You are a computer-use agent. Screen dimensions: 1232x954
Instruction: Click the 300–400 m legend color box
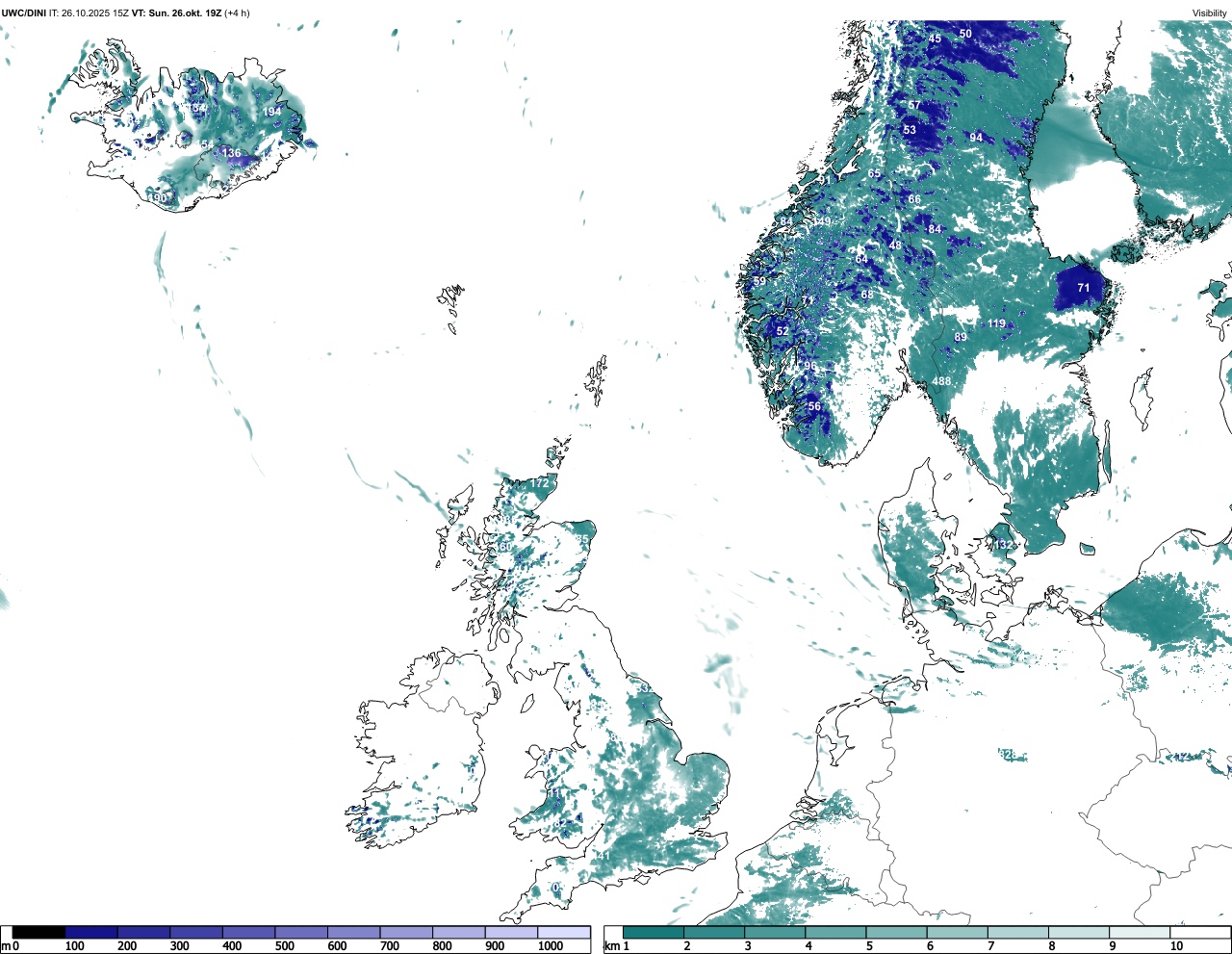(x=196, y=932)
